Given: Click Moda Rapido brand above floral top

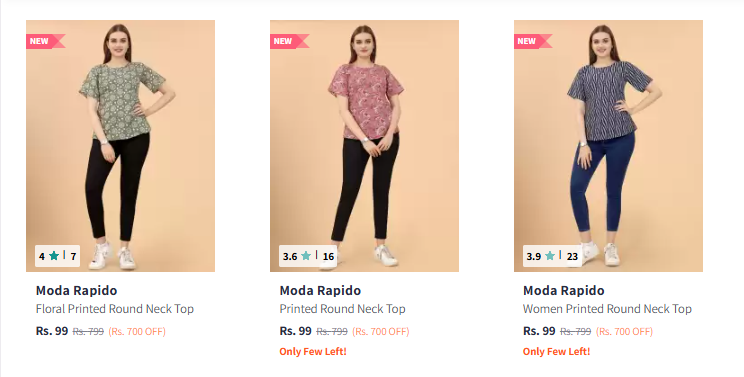Looking at the screenshot, I should 76,290.
